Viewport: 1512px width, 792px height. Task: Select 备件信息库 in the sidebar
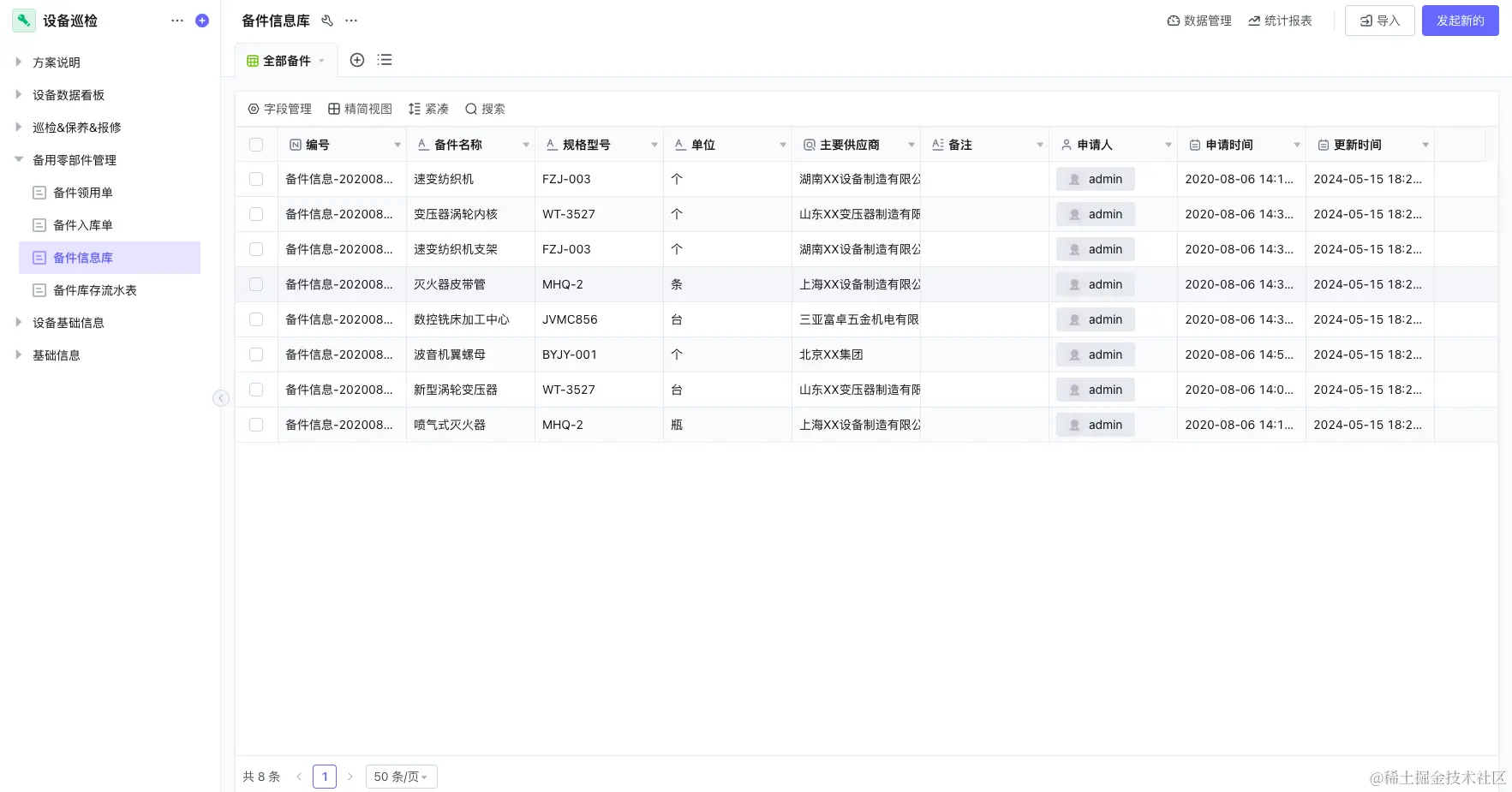point(110,258)
